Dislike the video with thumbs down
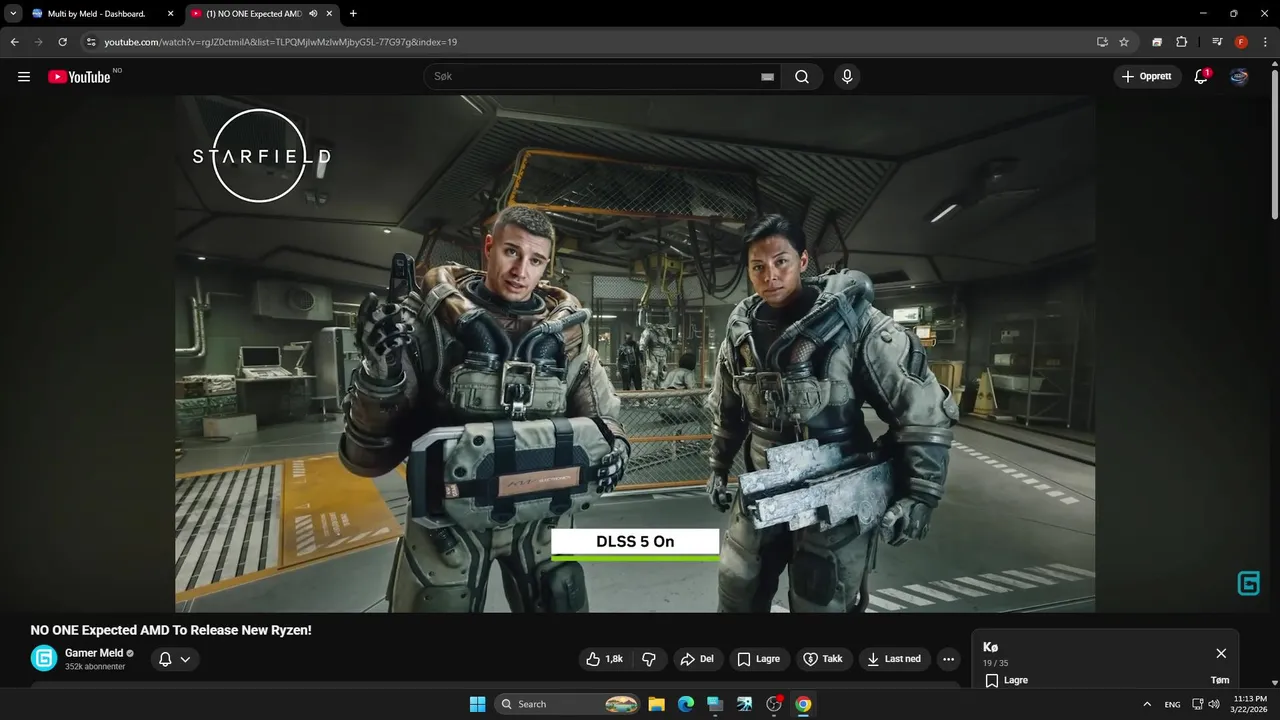The width and height of the screenshot is (1280, 720). [x=649, y=659]
